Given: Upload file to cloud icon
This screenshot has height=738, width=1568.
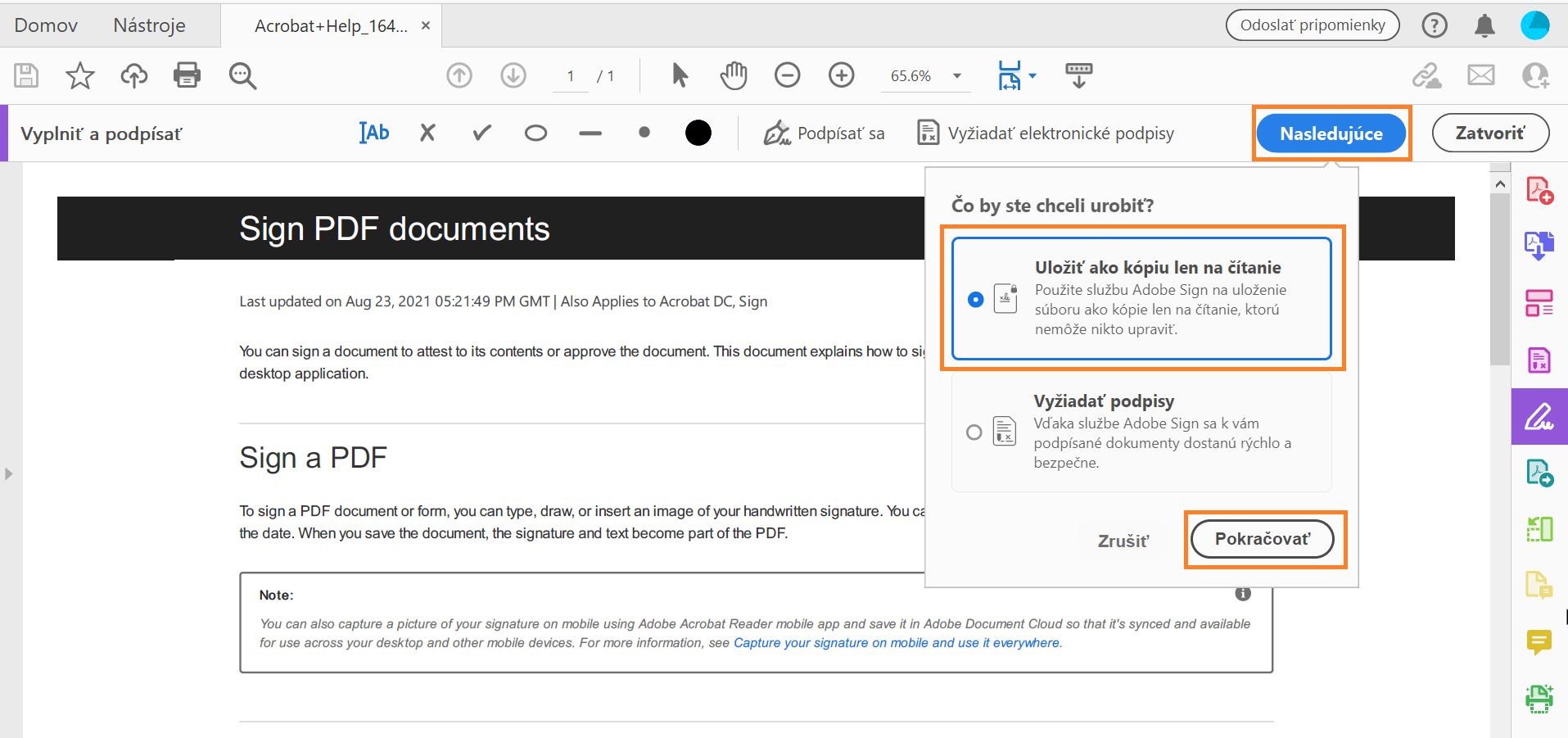Looking at the screenshot, I should tap(133, 75).
